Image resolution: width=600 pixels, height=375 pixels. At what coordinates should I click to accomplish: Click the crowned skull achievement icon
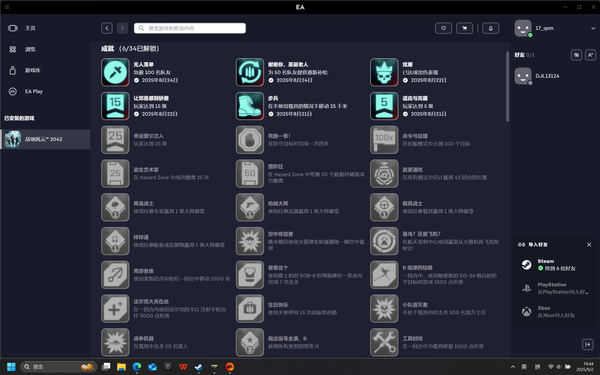click(384, 72)
